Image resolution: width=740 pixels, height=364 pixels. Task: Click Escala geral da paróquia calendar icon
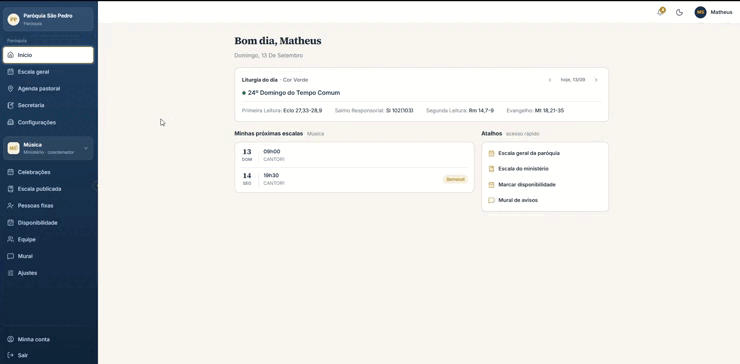tap(491, 153)
